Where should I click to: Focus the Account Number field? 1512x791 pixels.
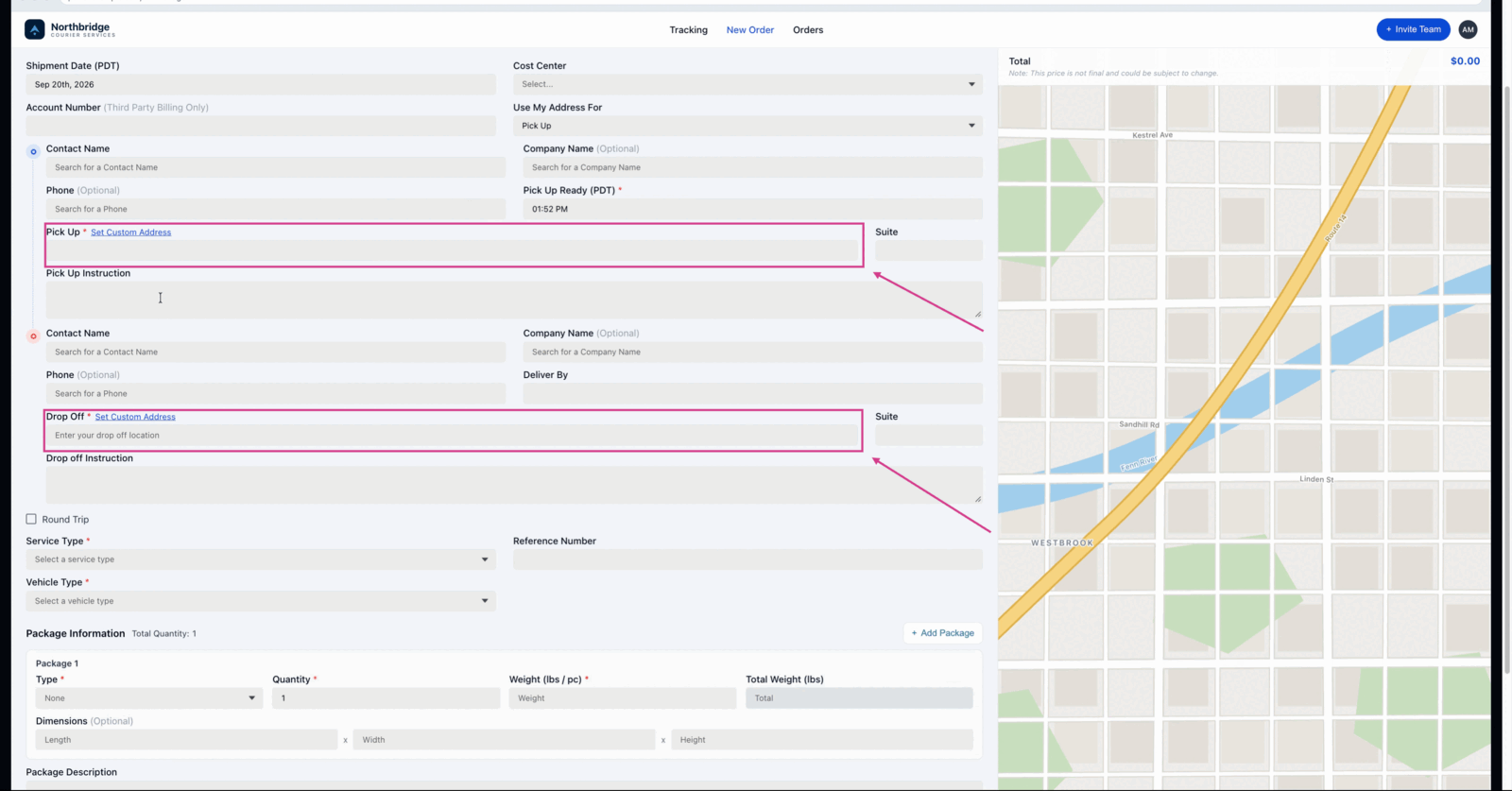coord(261,126)
